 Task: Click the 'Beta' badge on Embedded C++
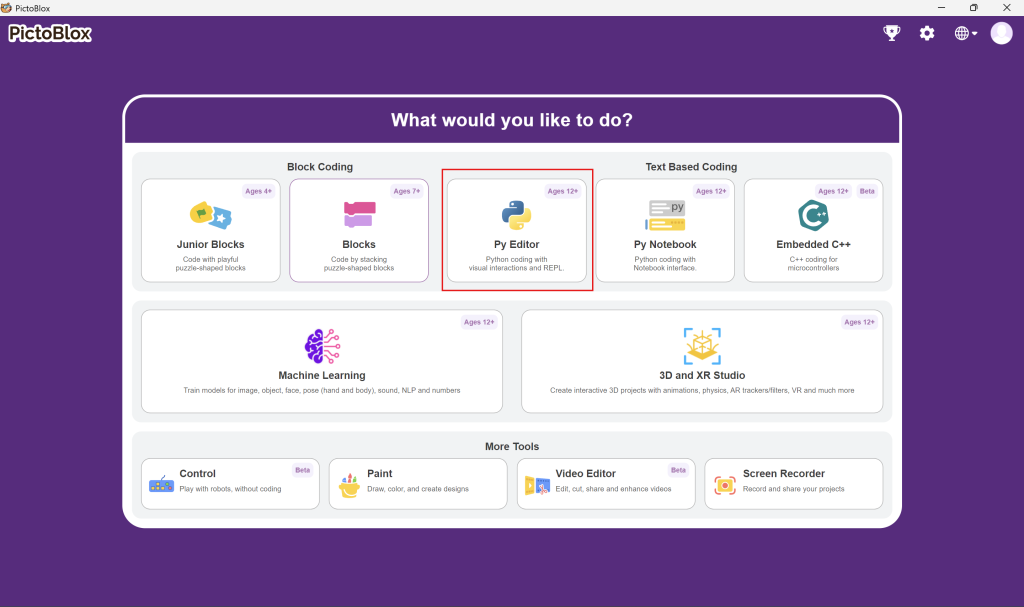coord(867,191)
